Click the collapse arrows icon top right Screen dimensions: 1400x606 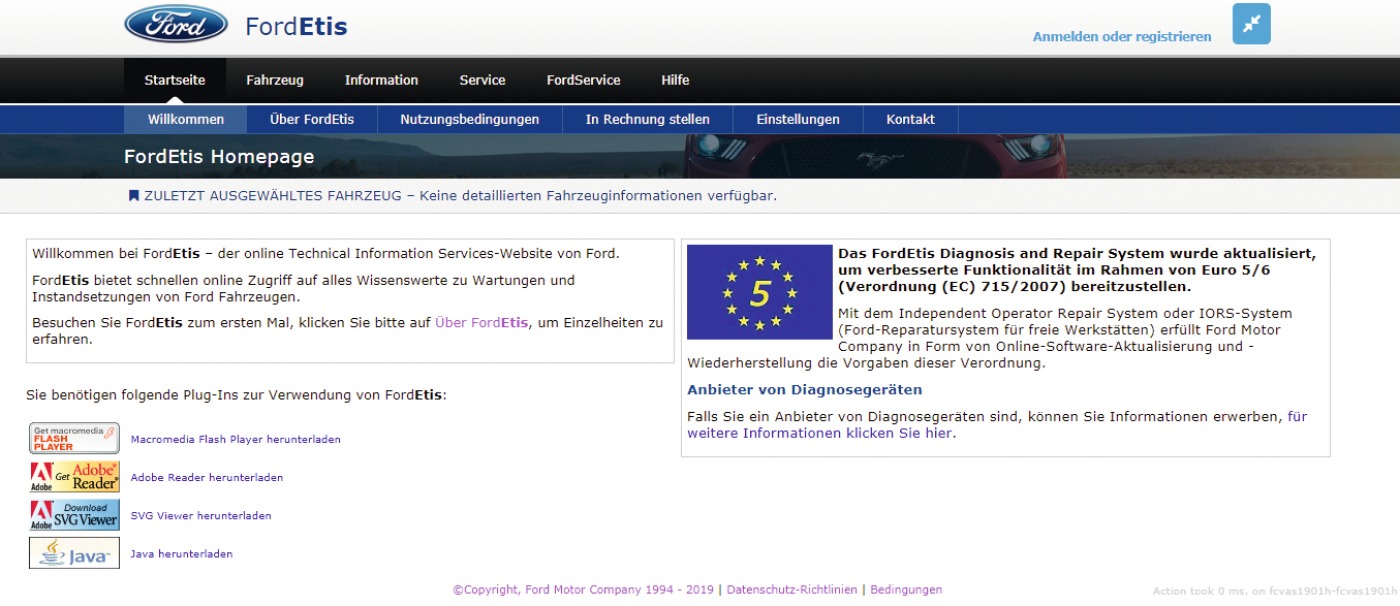[1251, 25]
